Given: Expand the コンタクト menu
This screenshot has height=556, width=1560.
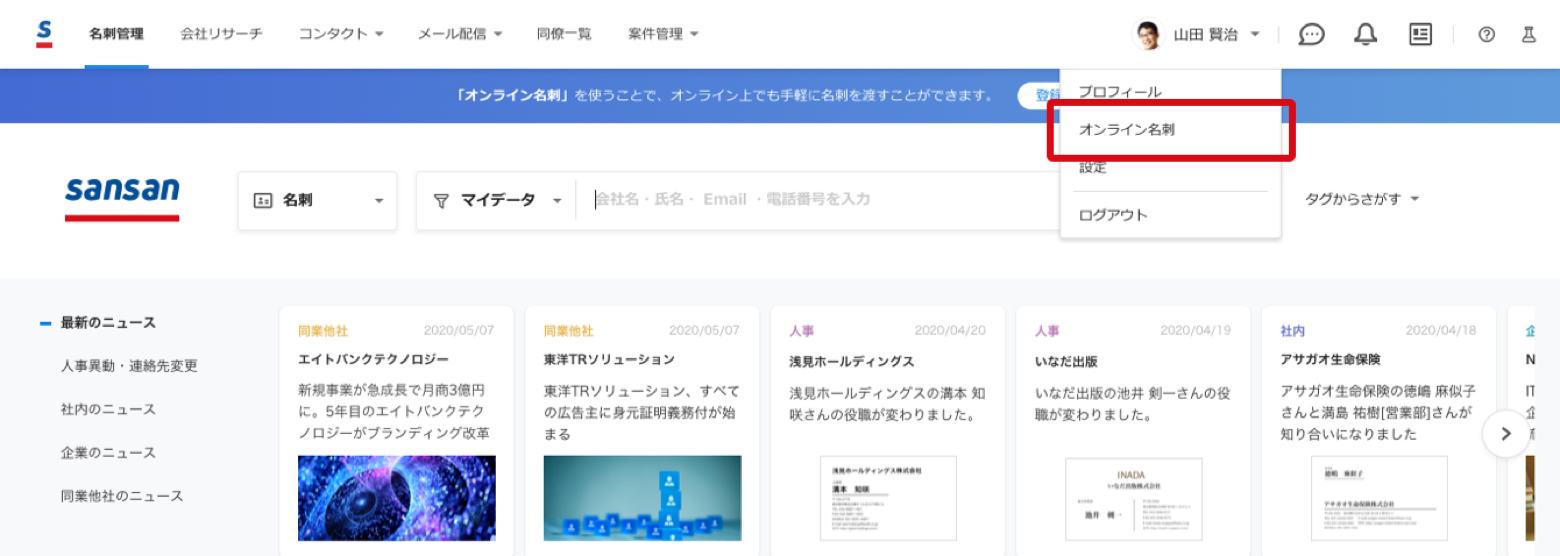Looking at the screenshot, I should (341, 34).
